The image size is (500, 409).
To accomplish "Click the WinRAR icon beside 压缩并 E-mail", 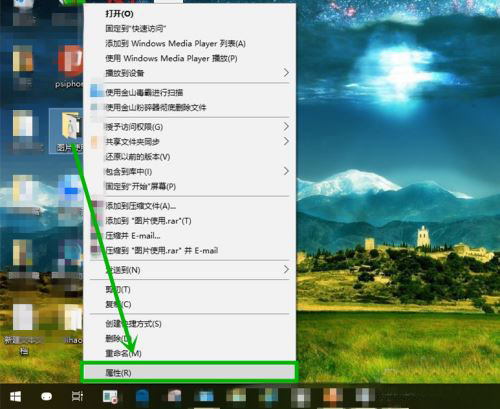I will [x=97, y=236].
